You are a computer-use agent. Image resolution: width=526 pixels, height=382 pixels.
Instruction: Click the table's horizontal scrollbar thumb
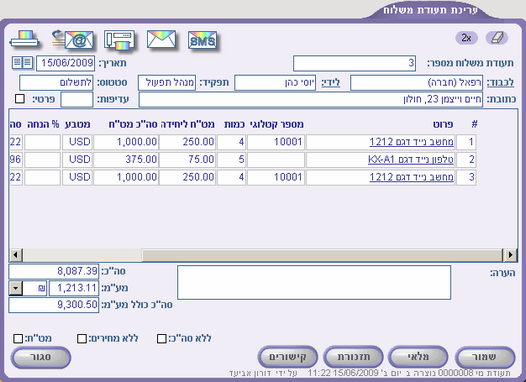322,255
